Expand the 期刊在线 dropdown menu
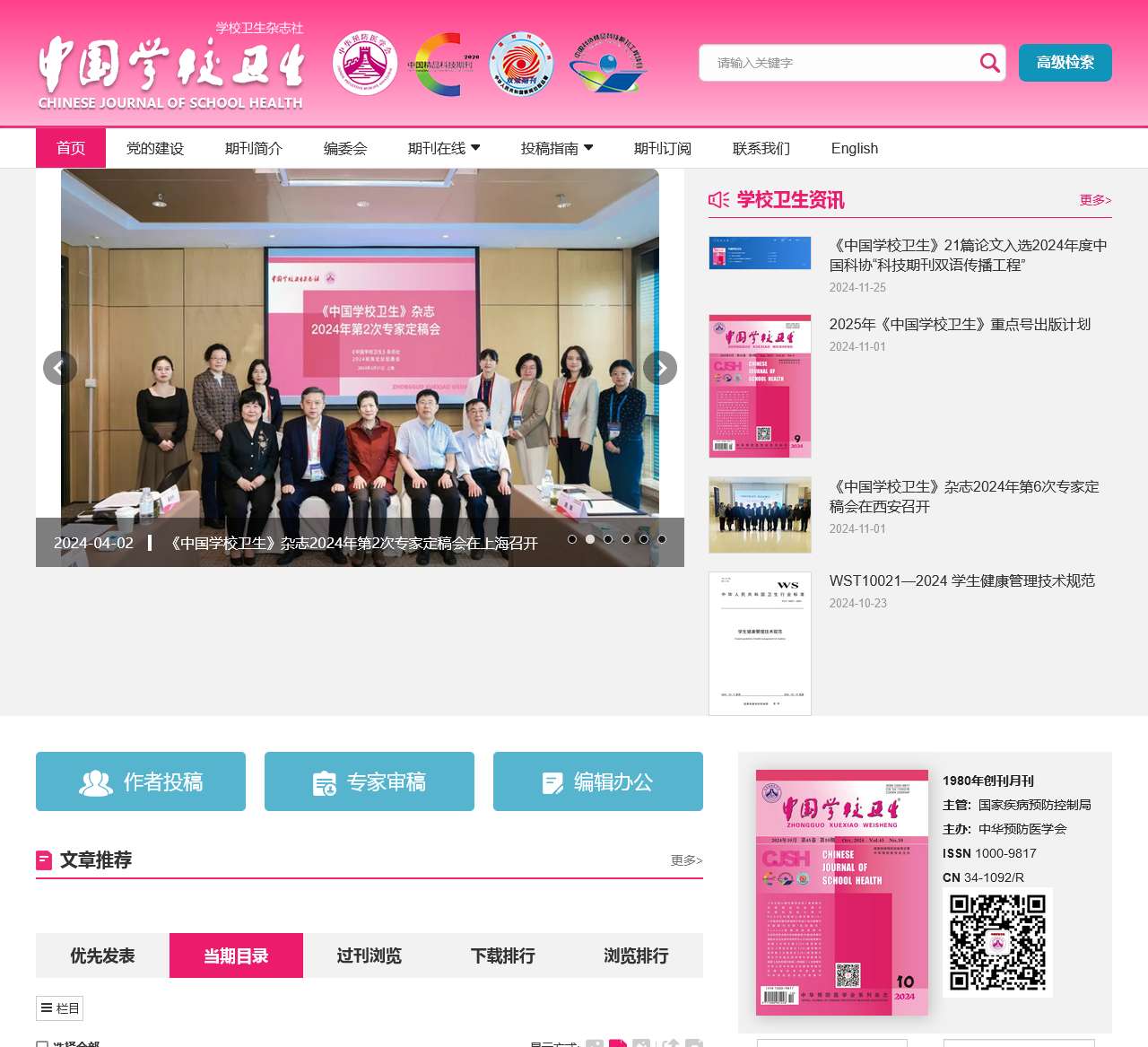This screenshot has height=1047, width=1148. (x=444, y=148)
